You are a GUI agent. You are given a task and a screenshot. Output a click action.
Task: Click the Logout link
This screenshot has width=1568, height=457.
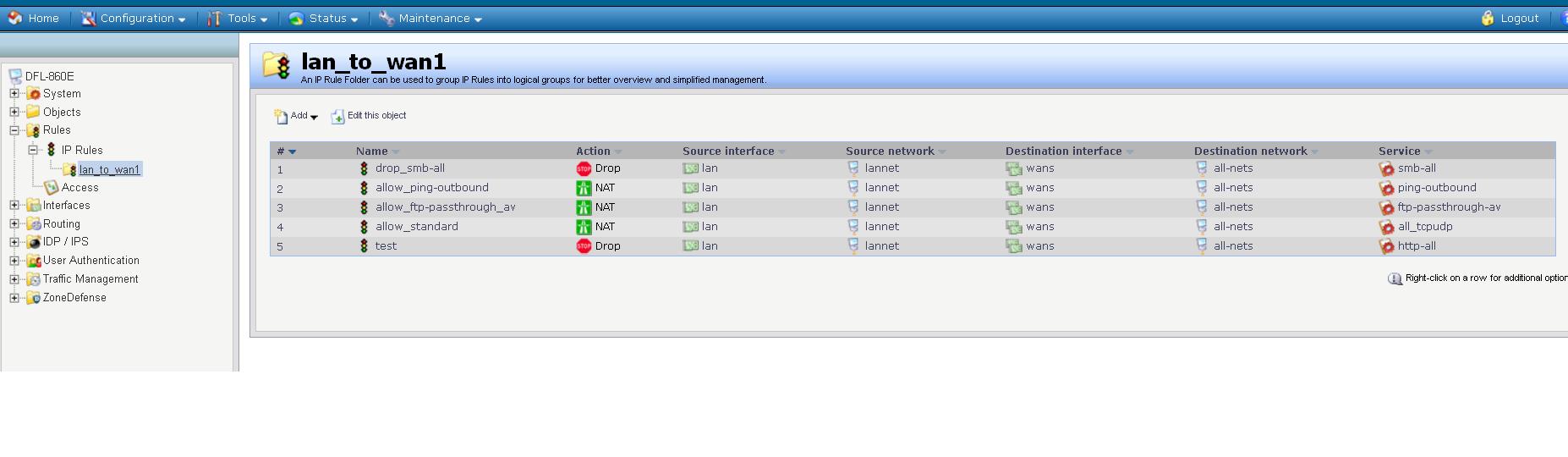1520,18
